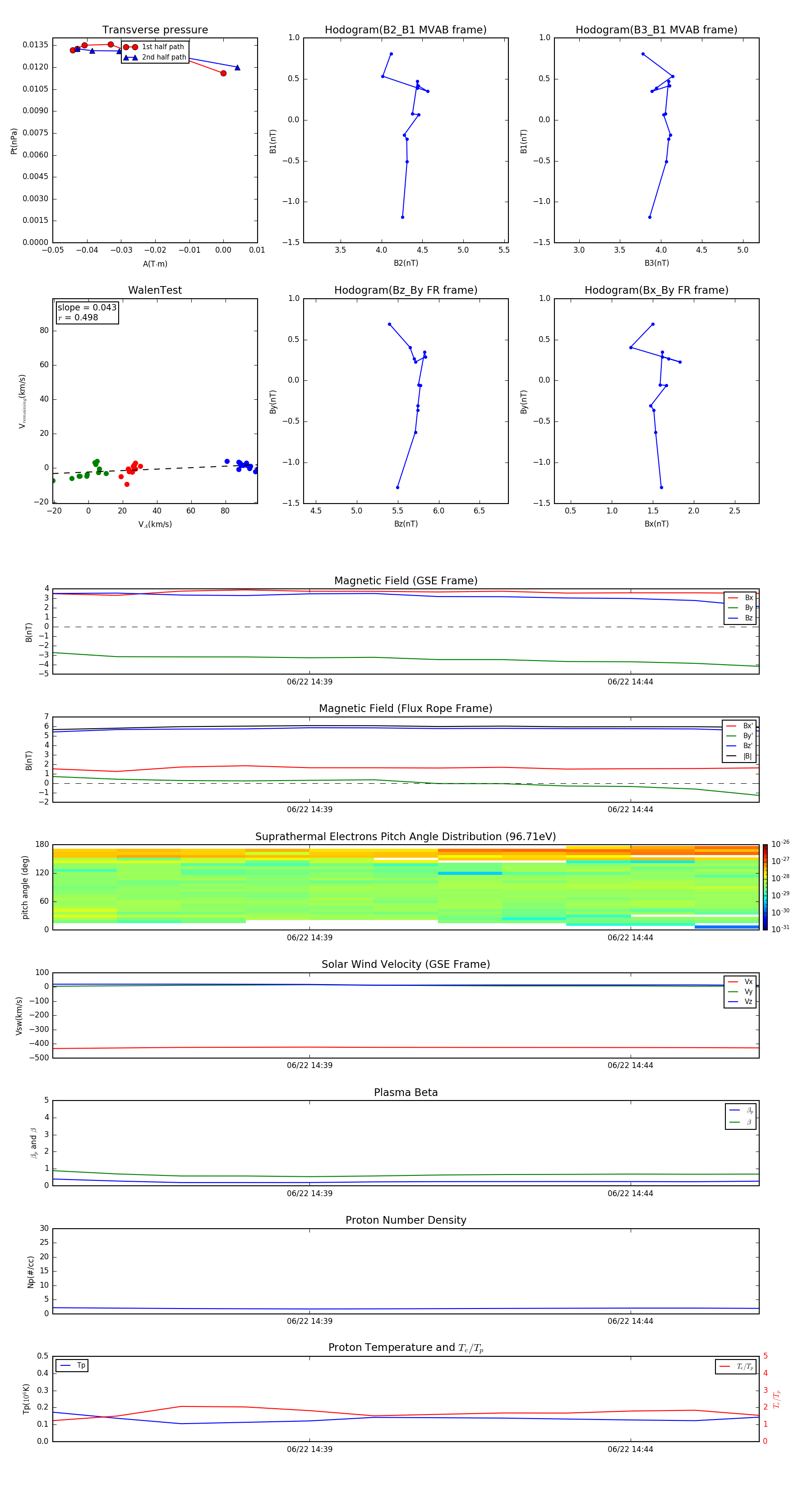
Task: Select the '1st half path' legend entry
Action: point(154,47)
